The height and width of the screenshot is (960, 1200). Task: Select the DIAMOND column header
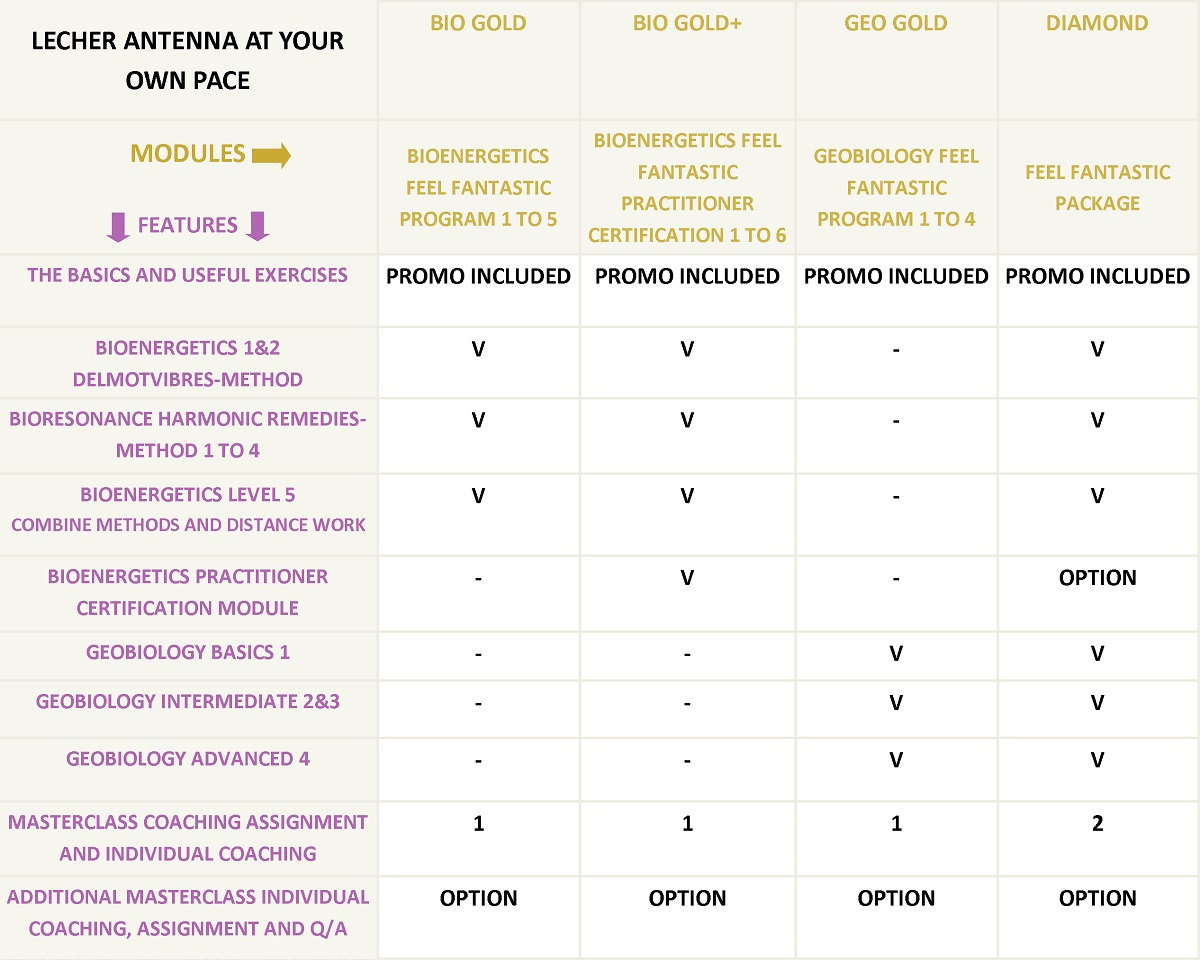pos(1097,23)
